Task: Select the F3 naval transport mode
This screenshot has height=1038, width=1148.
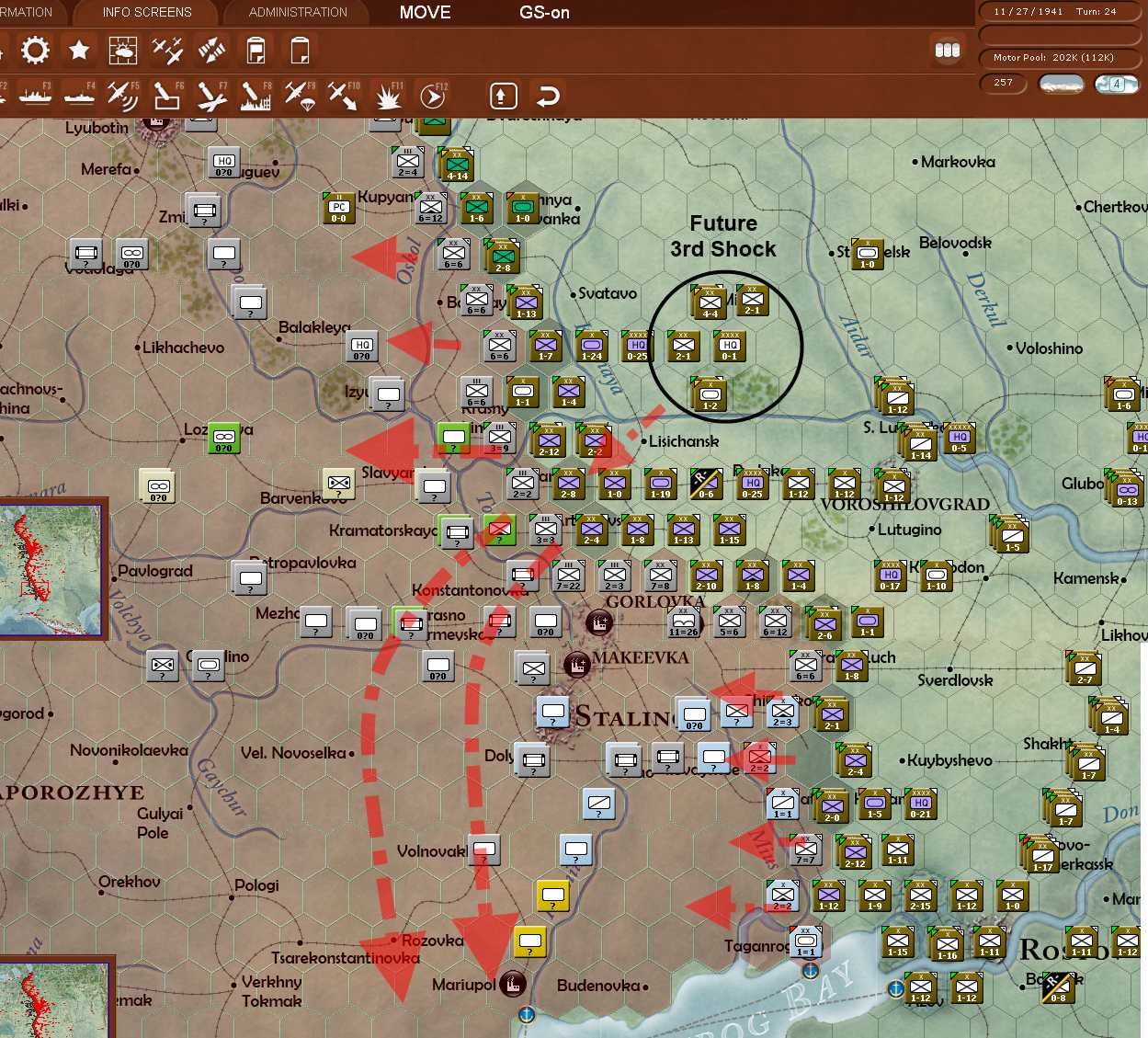Action: pos(35,95)
